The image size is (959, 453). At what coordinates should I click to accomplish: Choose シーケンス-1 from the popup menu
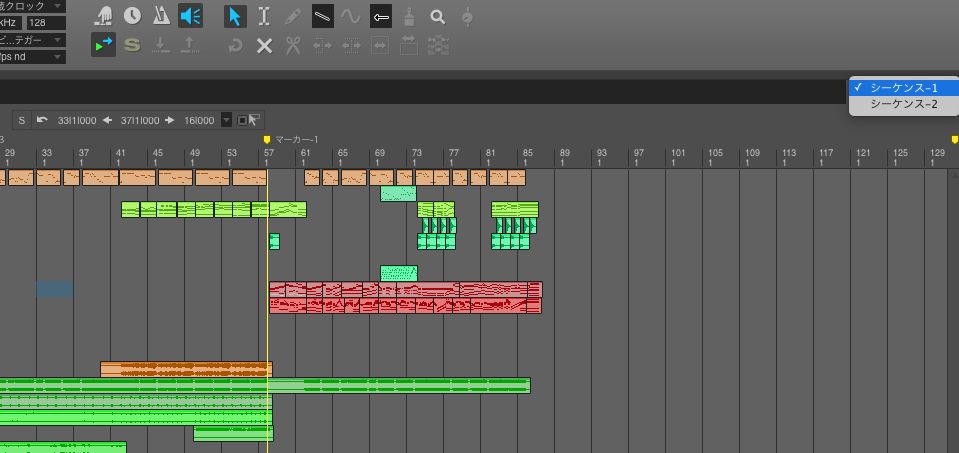click(x=903, y=87)
